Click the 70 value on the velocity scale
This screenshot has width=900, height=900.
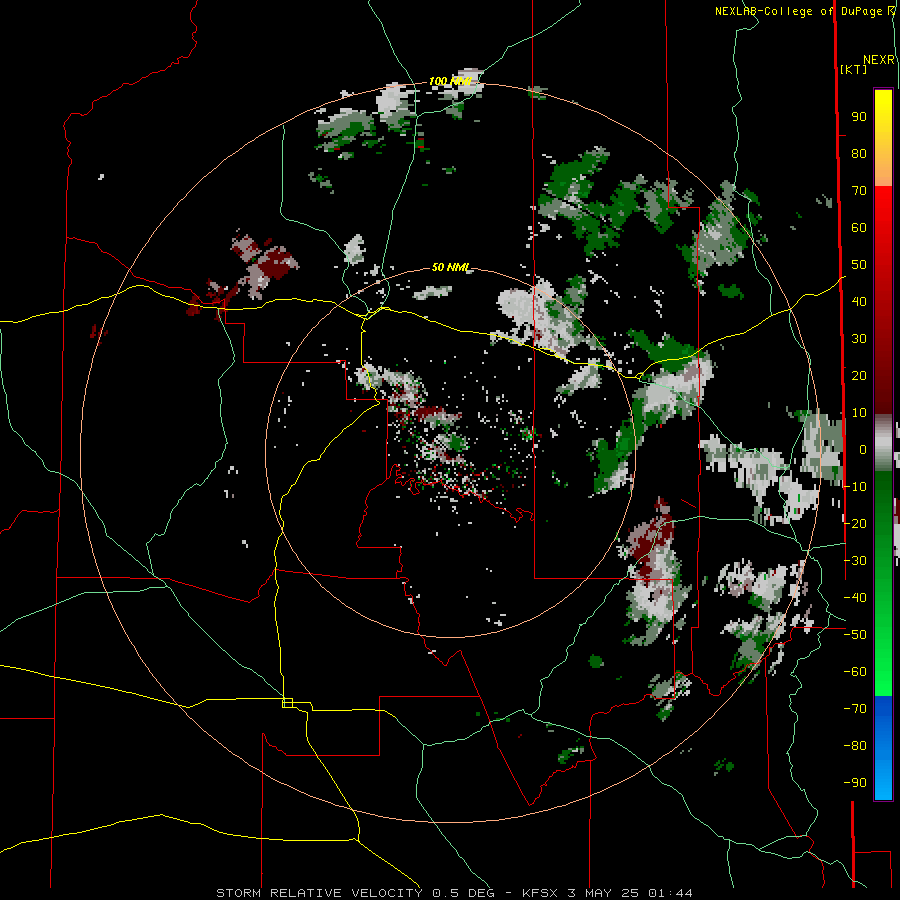click(859, 191)
